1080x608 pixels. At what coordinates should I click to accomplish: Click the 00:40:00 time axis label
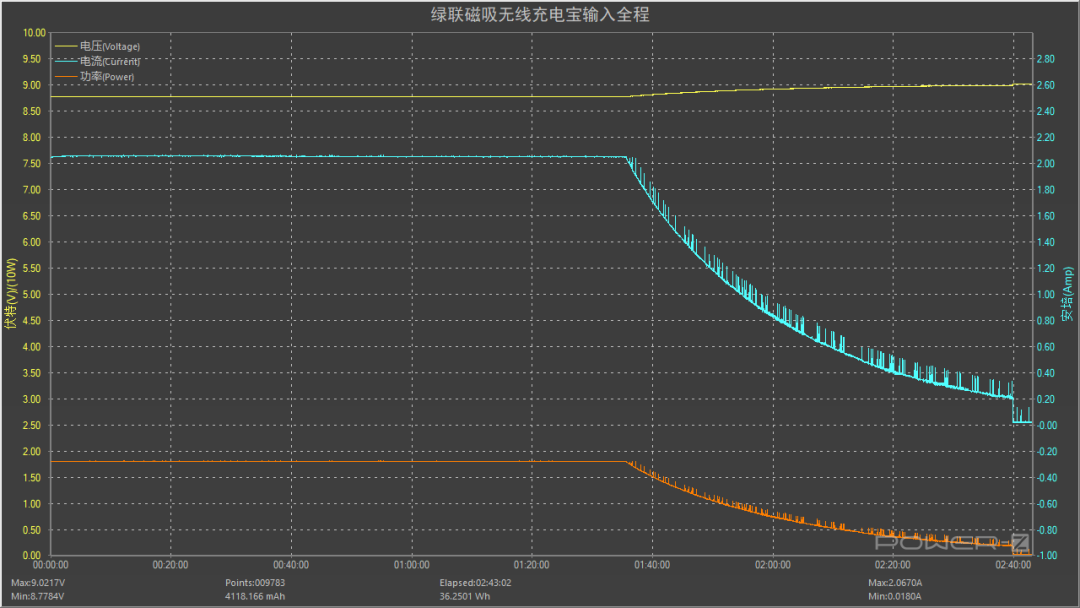[x=291, y=565]
